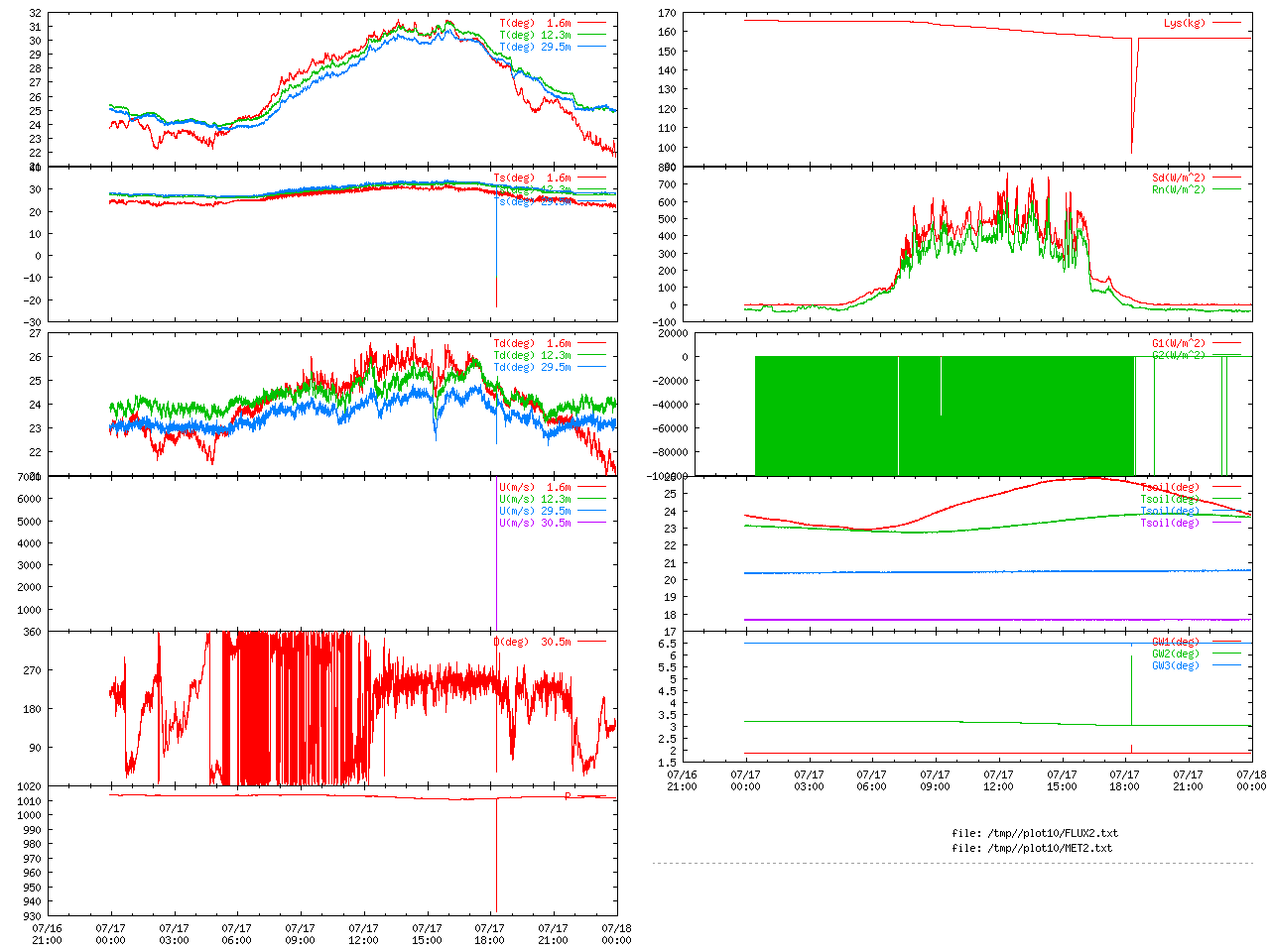The image size is (1270, 952).
Task: Click the "GW3(deg)" legend label
Action: [x=1176, y=665]
